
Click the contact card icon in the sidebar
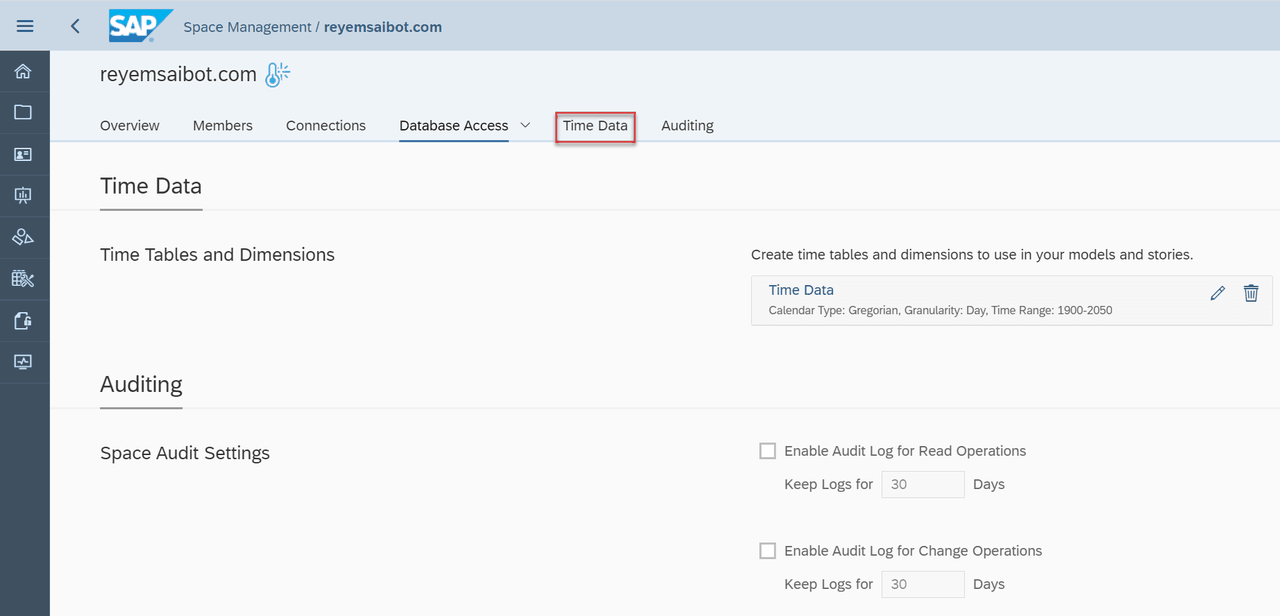pyautogui.click(x=24, y=153)
